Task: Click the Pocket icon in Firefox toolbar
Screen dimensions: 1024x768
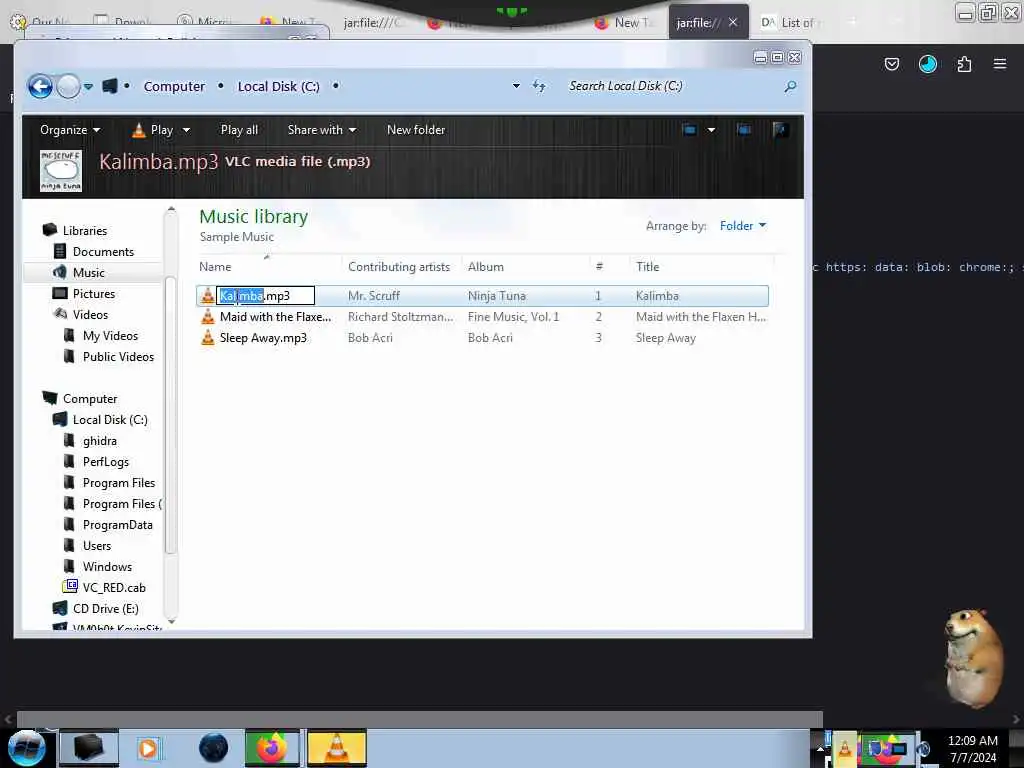Action: (x=892, y=64)
